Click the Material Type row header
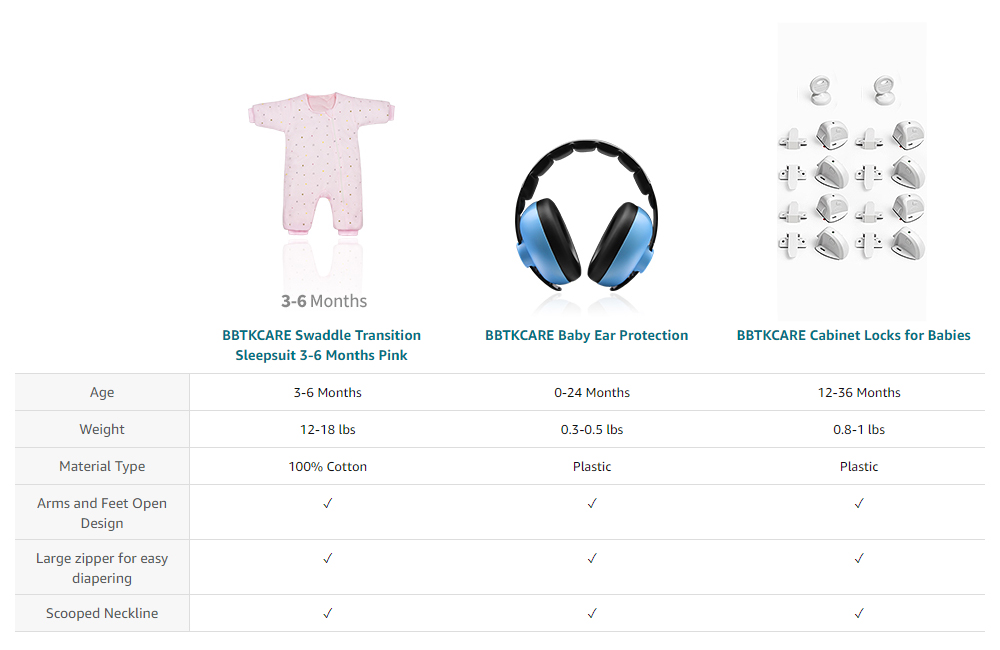 (102, 466)
